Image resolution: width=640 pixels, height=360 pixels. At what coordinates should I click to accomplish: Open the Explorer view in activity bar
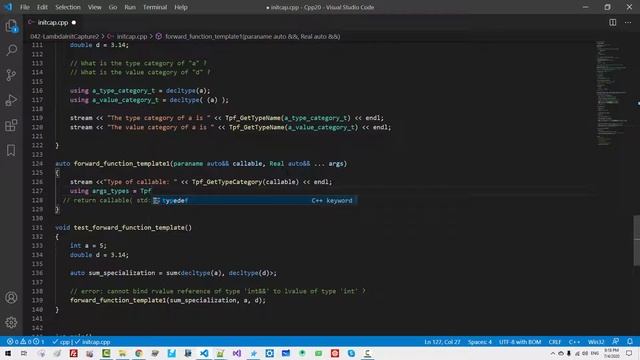tap(11, 26)
